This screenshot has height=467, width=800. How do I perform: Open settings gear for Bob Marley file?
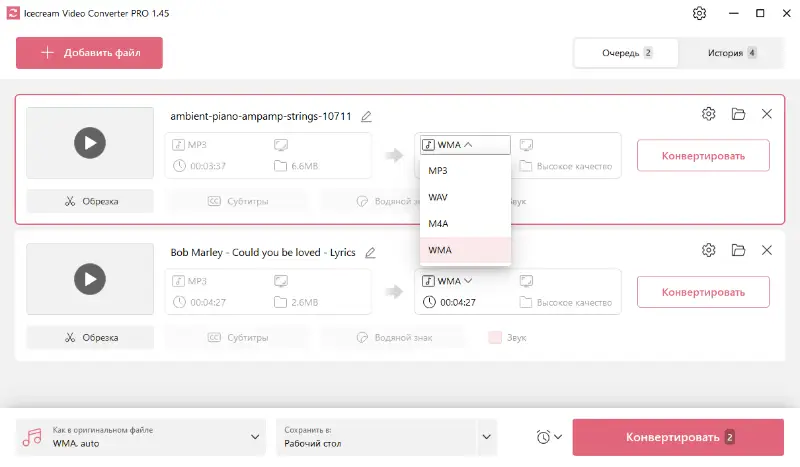tap(708, 250)
